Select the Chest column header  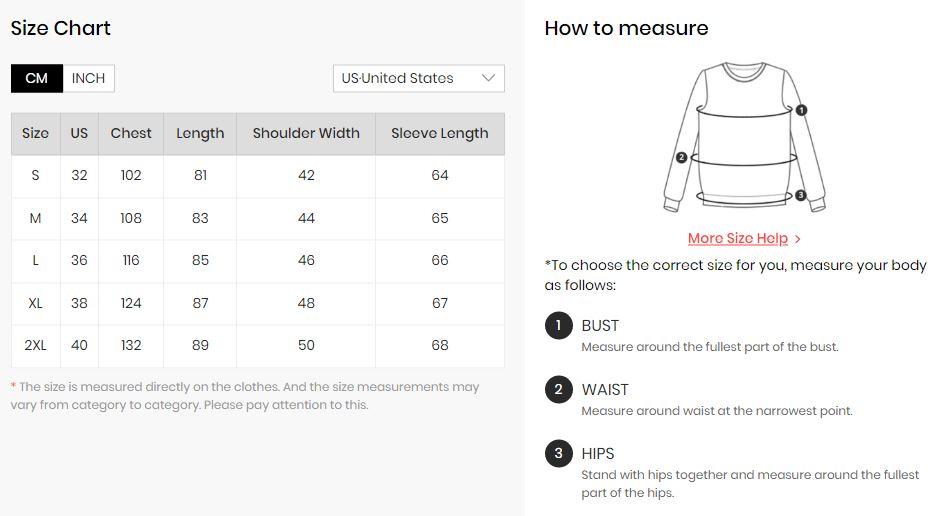pyautogui.click(x=131, y=133)
